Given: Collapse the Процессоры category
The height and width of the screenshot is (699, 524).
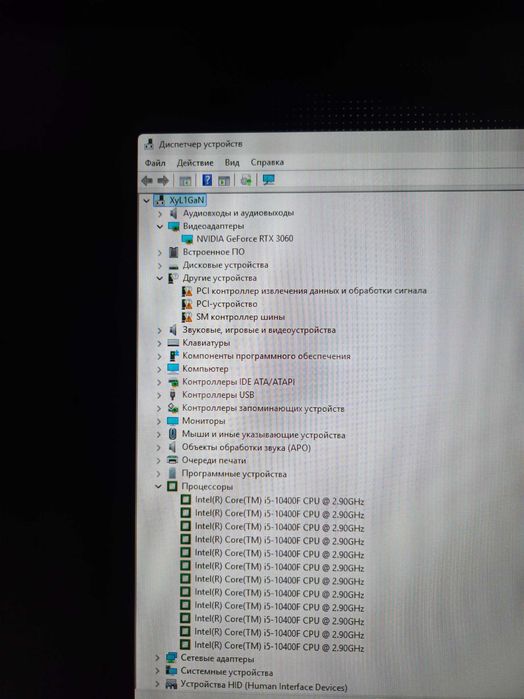Looking at the screenshot, I should (x=158, y=487).
